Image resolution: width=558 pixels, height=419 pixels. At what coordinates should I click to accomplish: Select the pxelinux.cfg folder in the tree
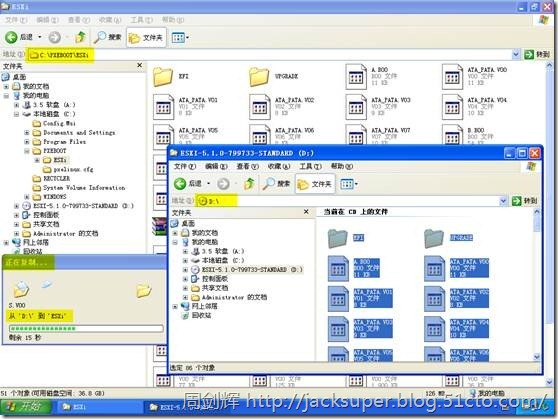68,169
